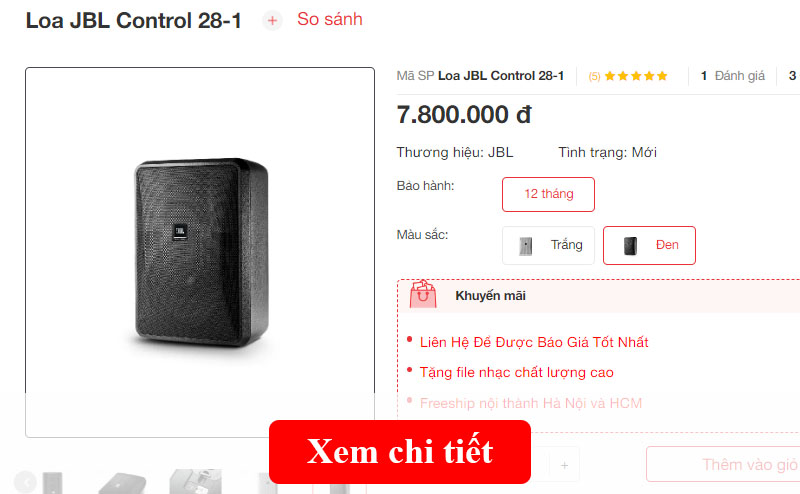The width and height of the screenshot is (800, 494).
Task: Click the plus icon beside So sánh
Action: [x=272, y=20]
